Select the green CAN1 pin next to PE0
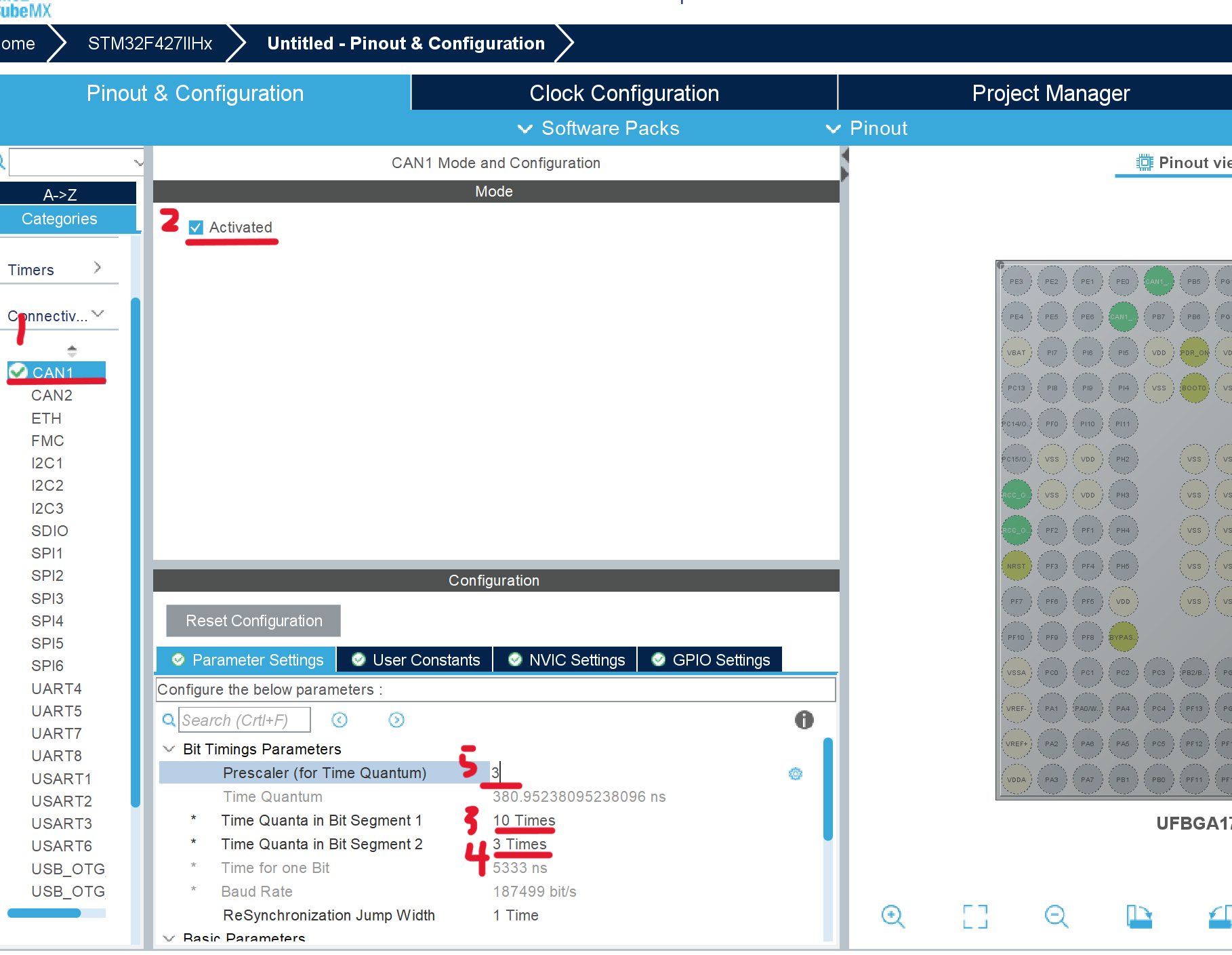 (1159, 281)
